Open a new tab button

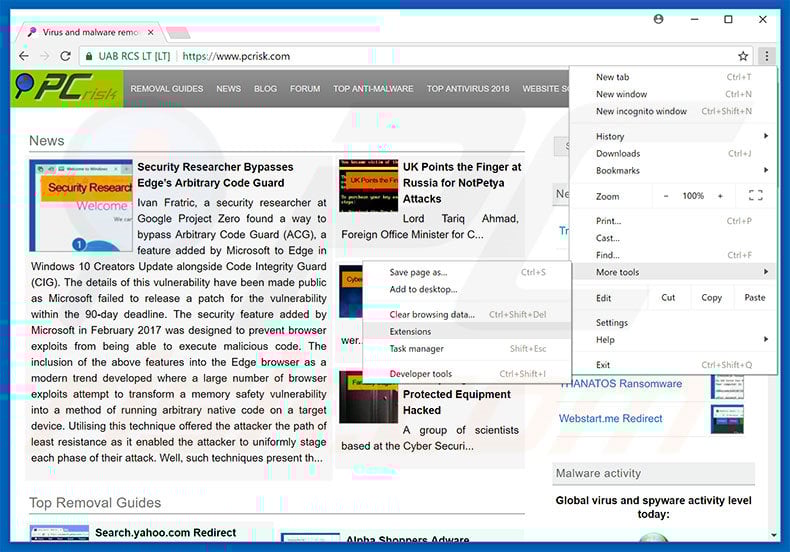[178, 33]
